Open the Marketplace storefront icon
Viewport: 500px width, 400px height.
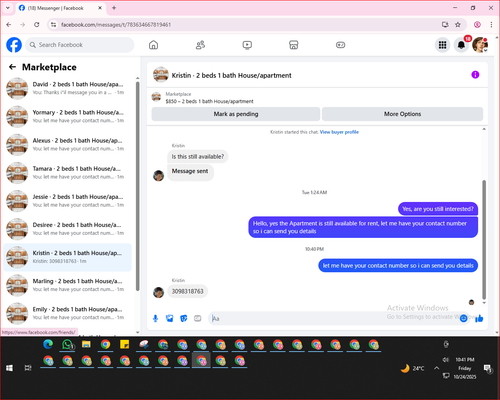tap(294, 45)
